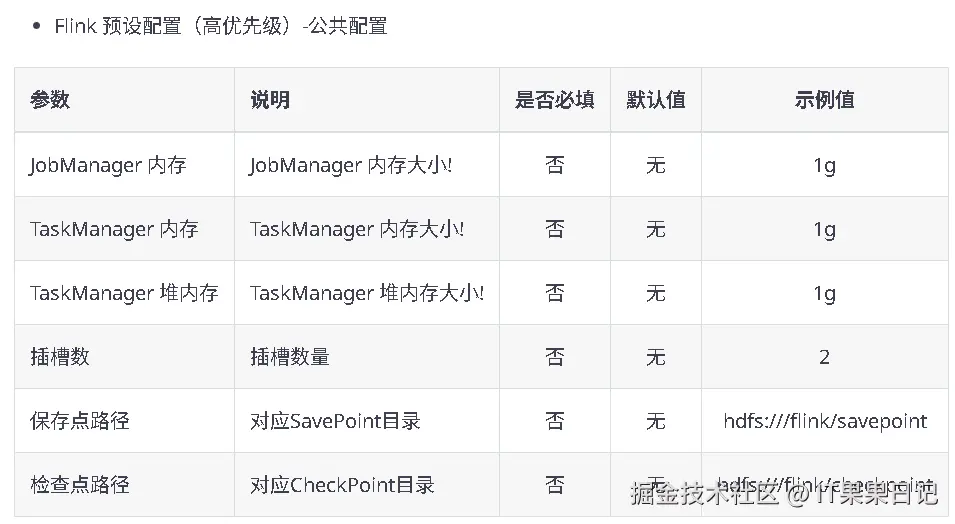Click the 掘金技术社区 watermark text

[703, 492]
